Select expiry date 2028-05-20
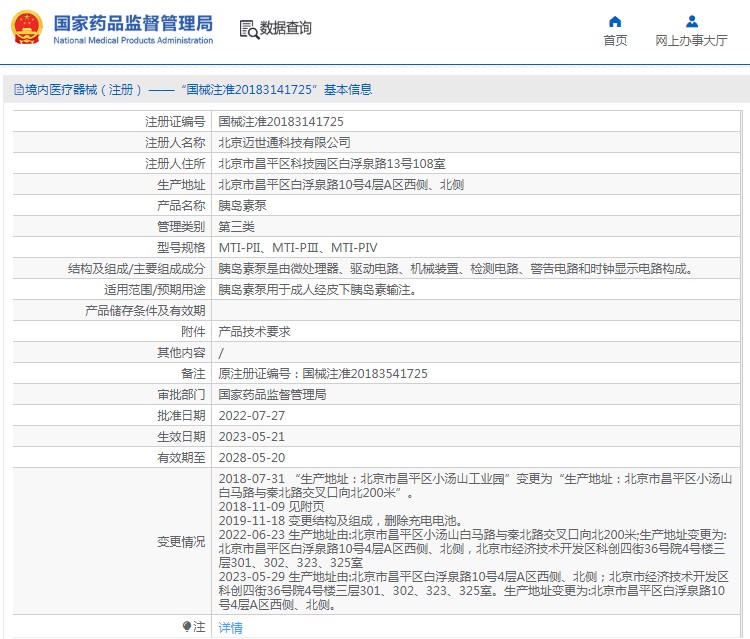Image resolution: width=750 pixels, height=639 pixels. pos(252,458)
